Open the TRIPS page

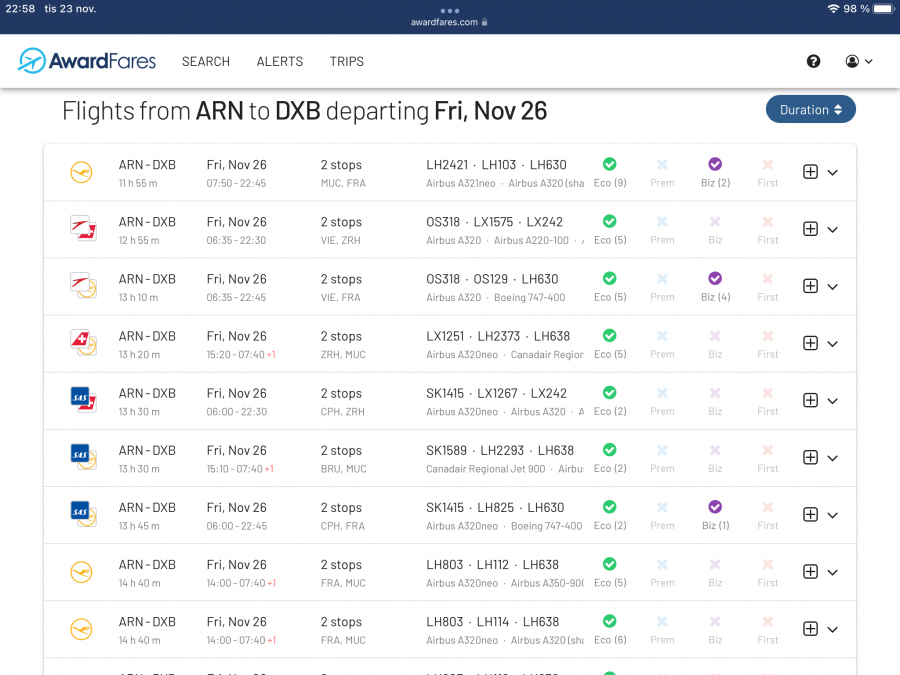[347, 61]
